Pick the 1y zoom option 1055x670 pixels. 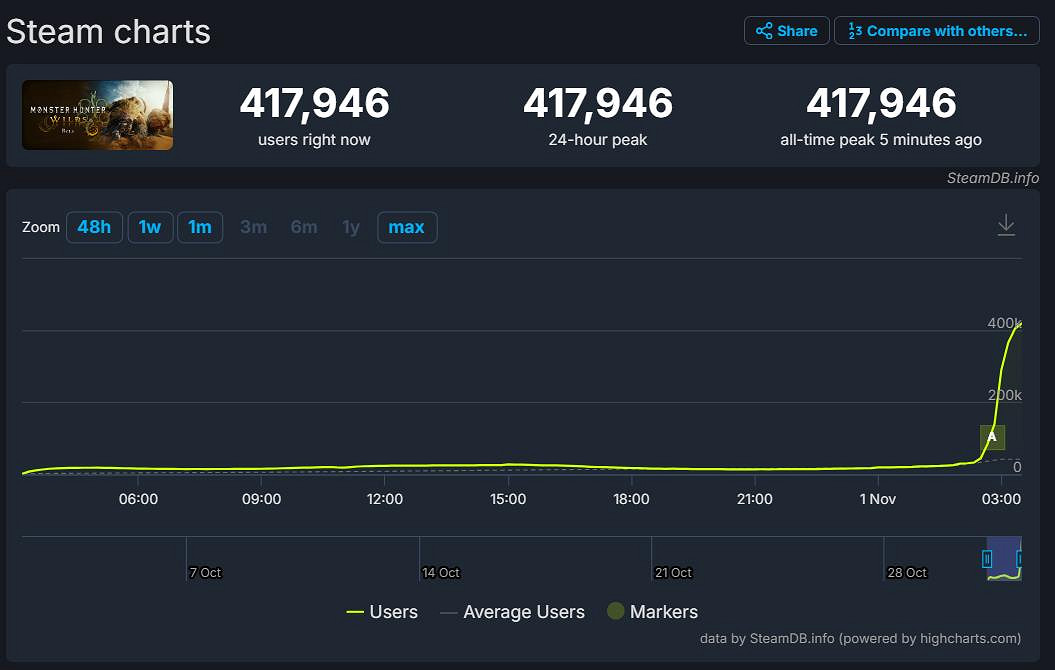351,227
